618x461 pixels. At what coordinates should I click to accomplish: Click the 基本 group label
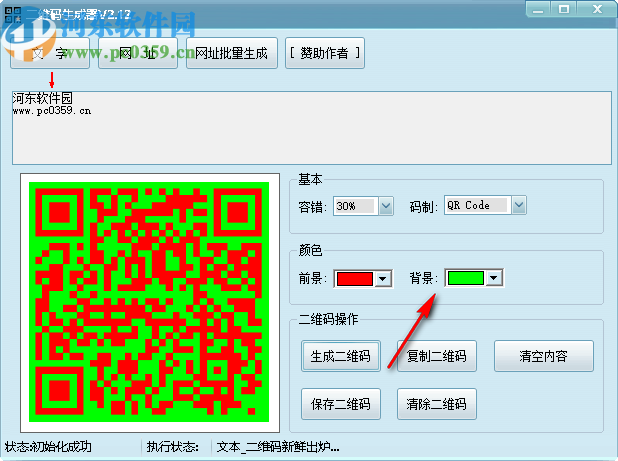point(310,179)
